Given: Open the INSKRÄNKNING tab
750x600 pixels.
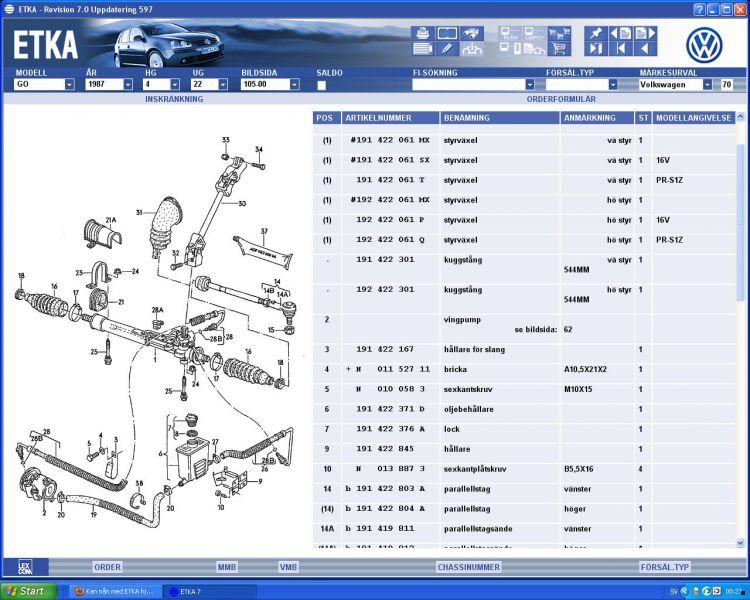Looking at the screenshot, I should click(x=174, y=99).
